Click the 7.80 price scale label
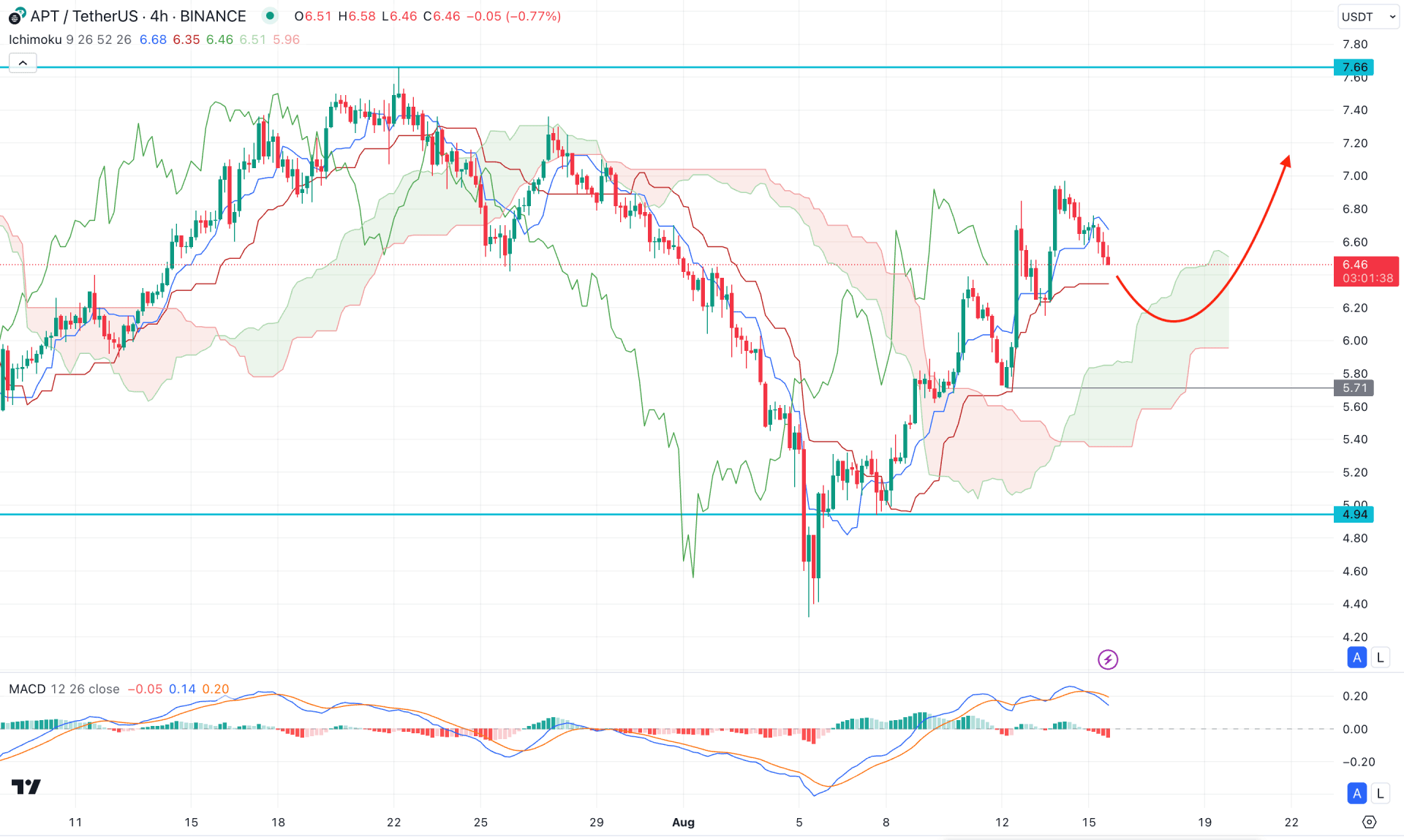The width and height of the screenshot is (1404, 840). (1354, 44)
